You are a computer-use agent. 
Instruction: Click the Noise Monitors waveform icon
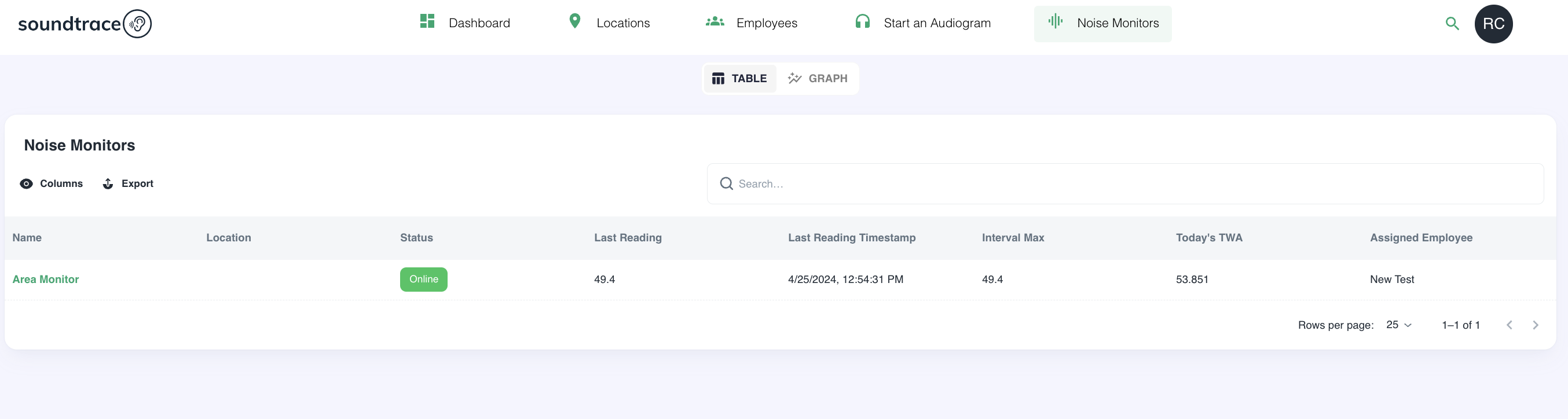coord(1055,21)
